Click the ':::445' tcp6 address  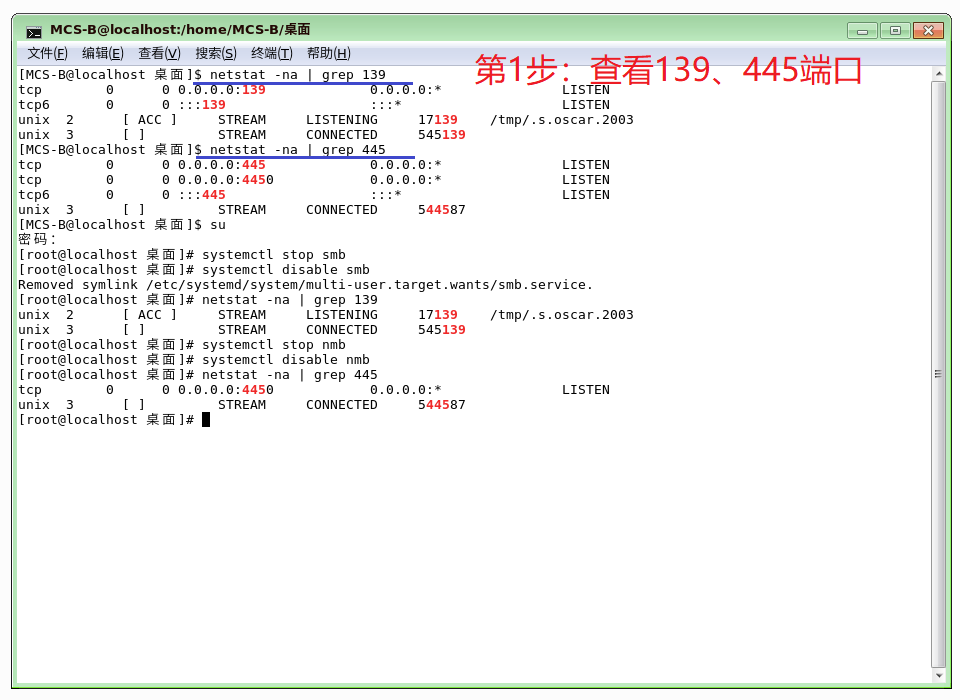click(202, 195)
